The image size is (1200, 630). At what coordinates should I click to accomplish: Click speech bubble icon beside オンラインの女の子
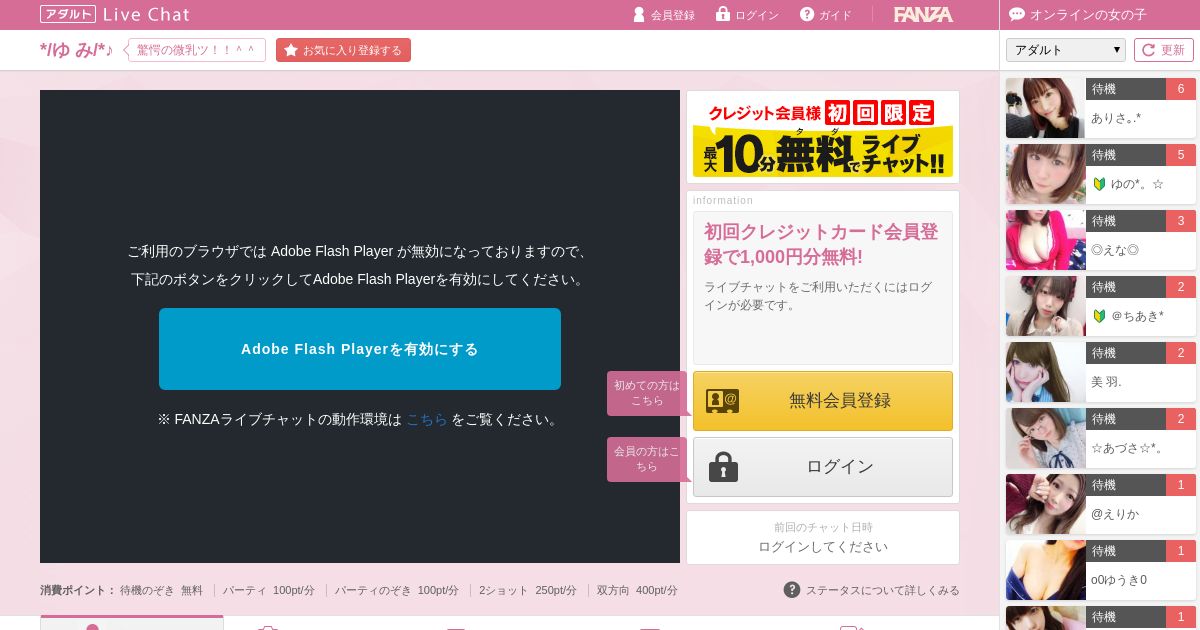pos(1017,14)
